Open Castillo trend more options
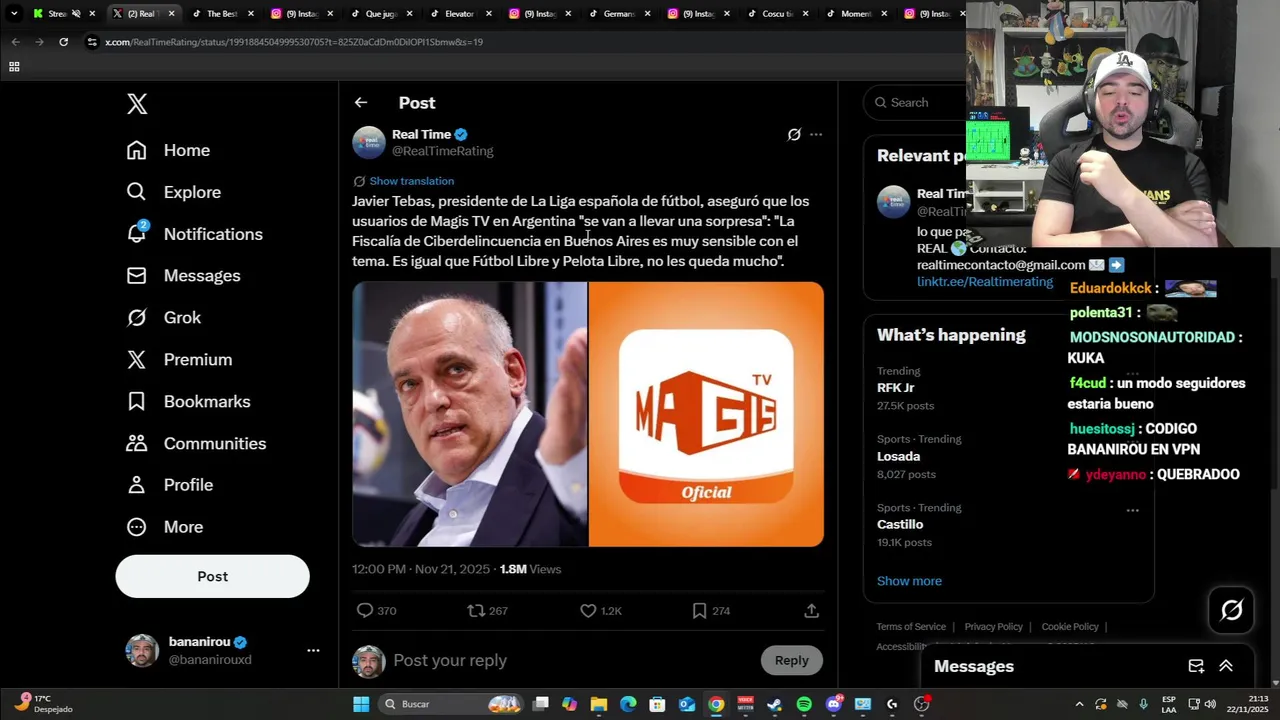Screen dimensions: 1280x720 pos(1132,510)
